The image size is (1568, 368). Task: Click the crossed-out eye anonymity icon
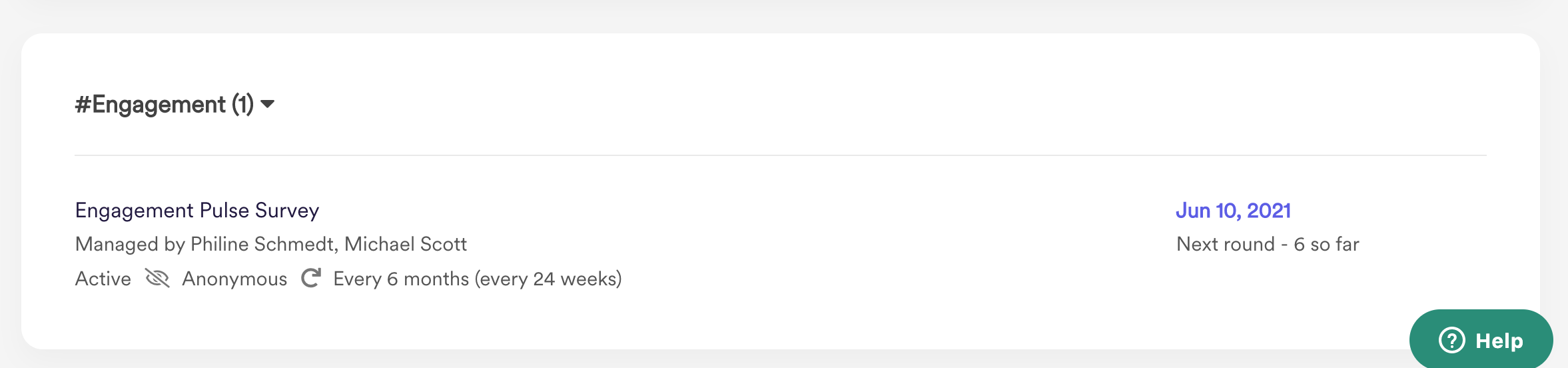coord(157,278)
